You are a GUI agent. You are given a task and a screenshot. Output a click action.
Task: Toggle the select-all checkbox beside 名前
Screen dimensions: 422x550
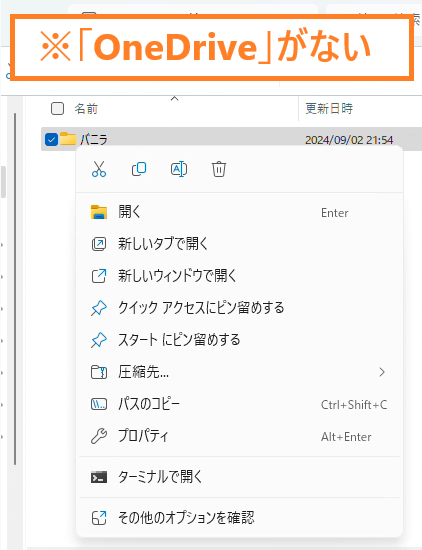coord(58,109)
